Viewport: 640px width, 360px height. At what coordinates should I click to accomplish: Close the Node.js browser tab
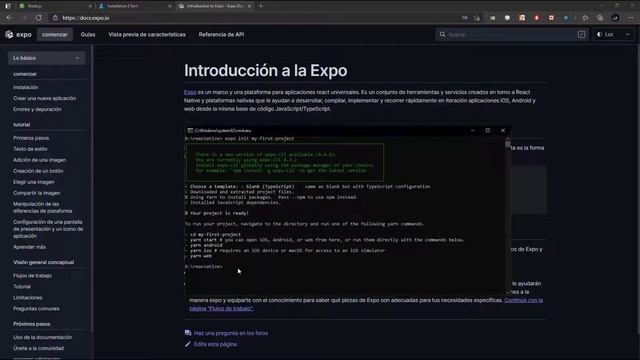point(90,6)
